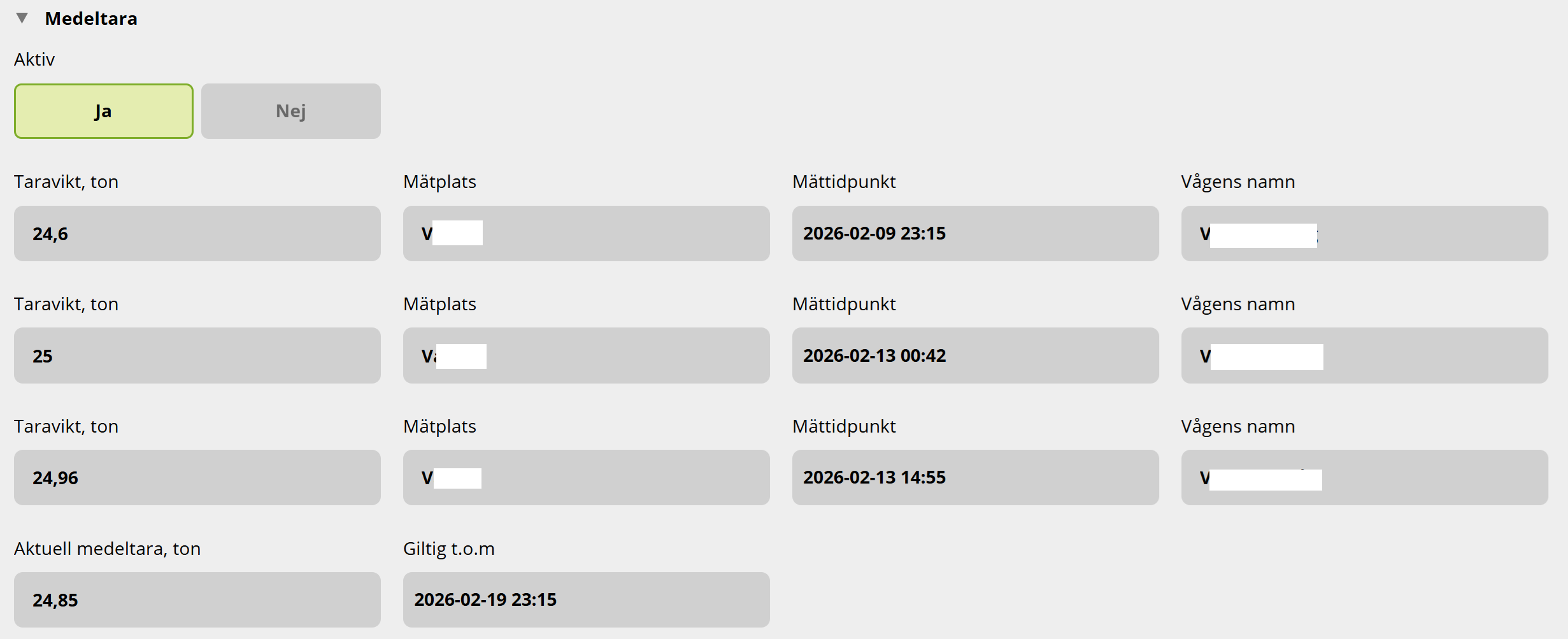Select Mättidpunkt field 2026-02-13 00:42
The width and height of the screenshot is (1568, 639).
pyautogui.click(x=975, y=356)
